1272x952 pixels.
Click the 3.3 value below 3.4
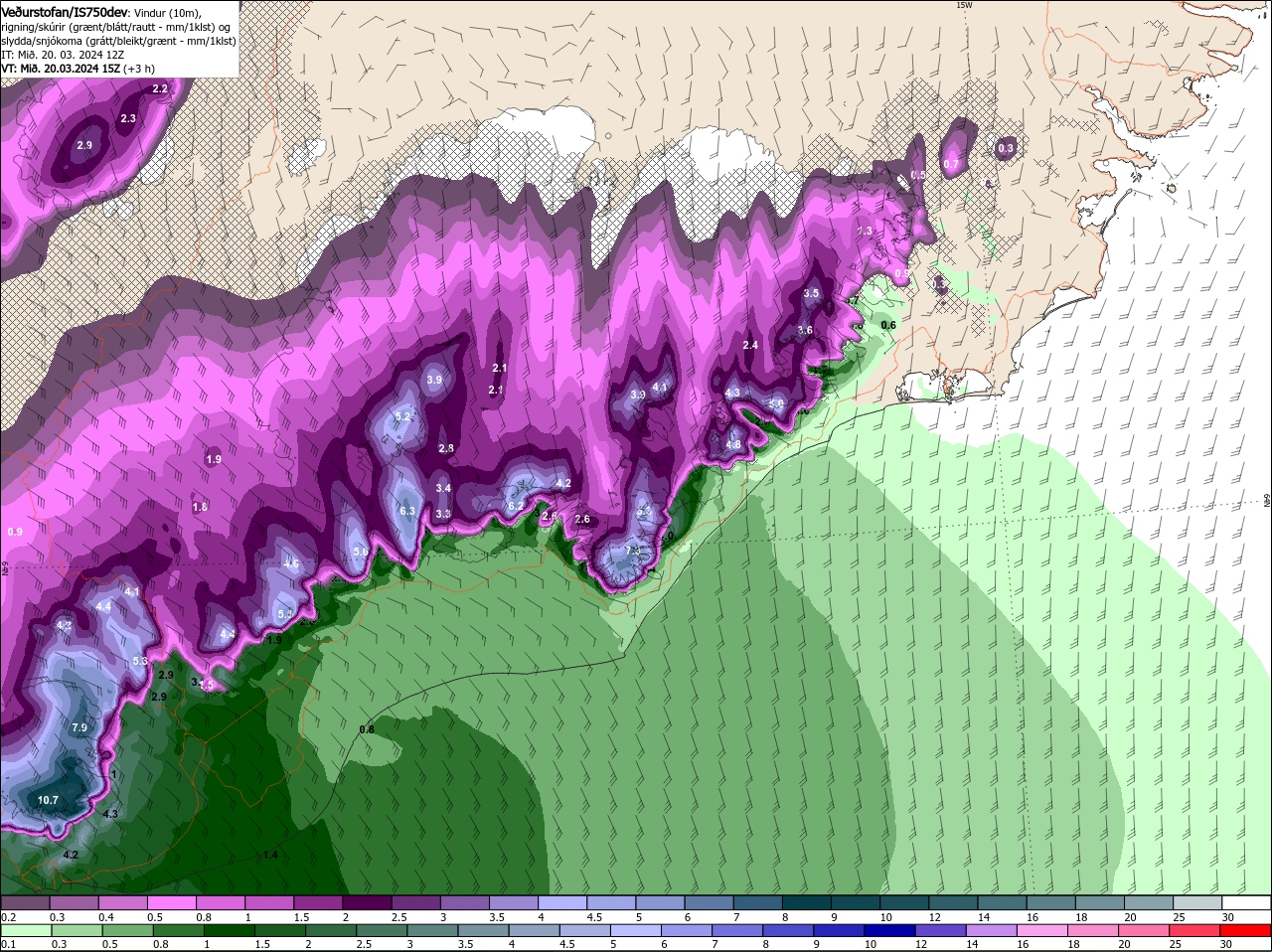click(443, 514)
